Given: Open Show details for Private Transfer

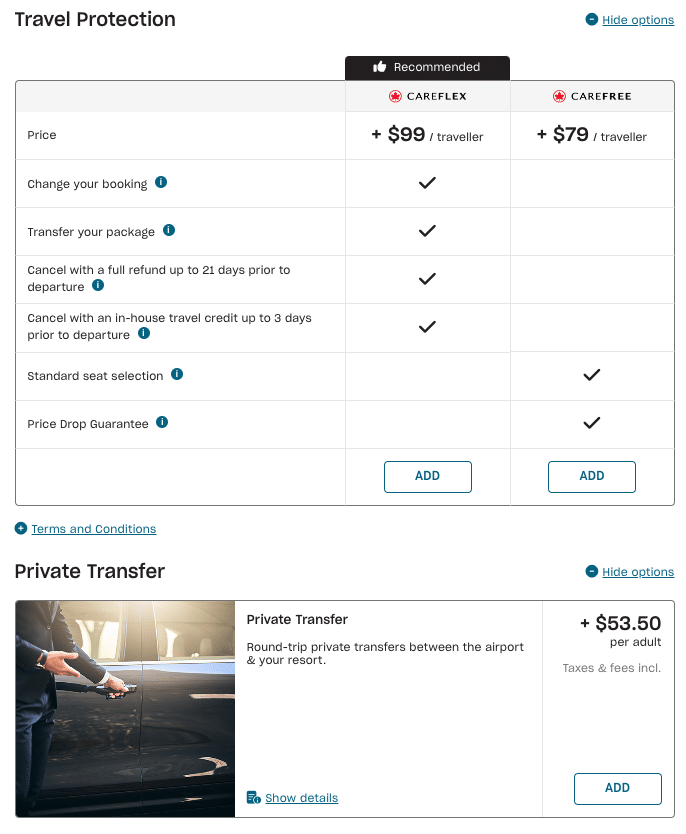Looking at the screenshot, I should (x=301, y=798).
